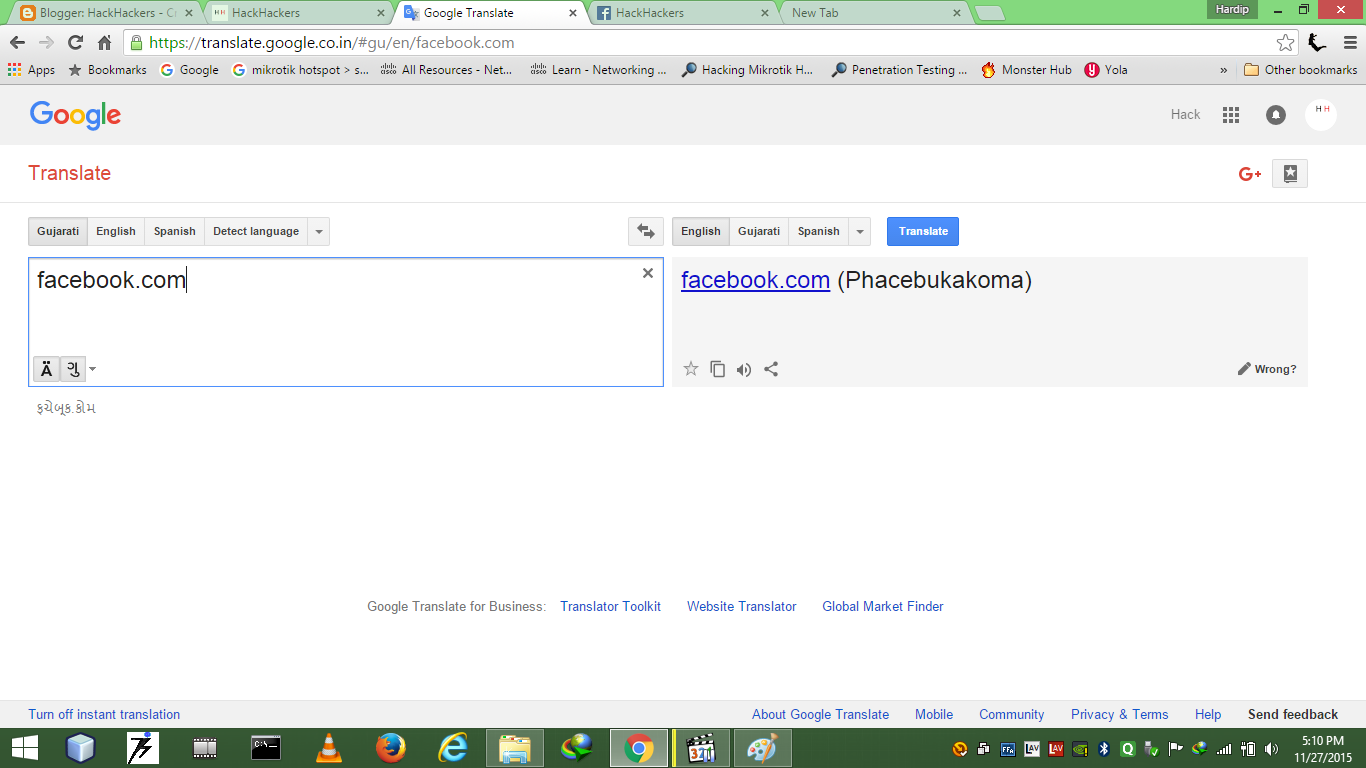This screenshot has width=1366, height=768.
Task: Open the Apps bookmarks shortcut
Action: pos(31,70)
